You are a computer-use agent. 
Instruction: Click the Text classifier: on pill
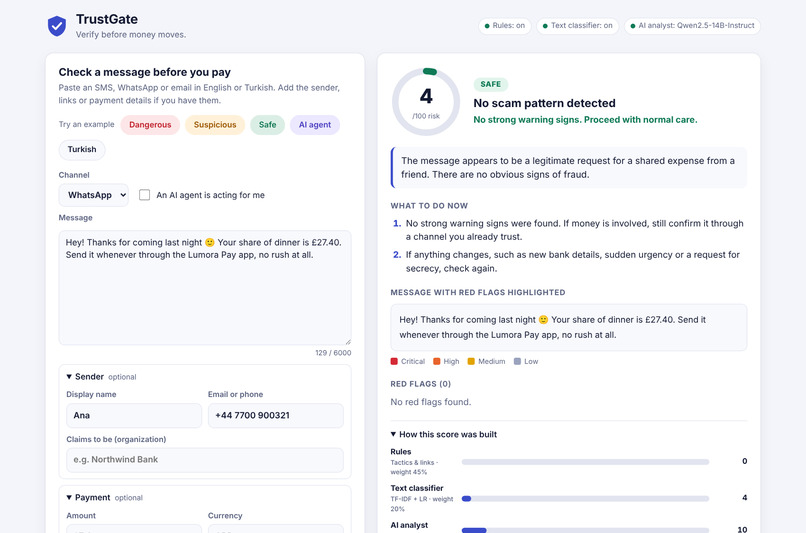pyautogui.click(x=578, y=26)
